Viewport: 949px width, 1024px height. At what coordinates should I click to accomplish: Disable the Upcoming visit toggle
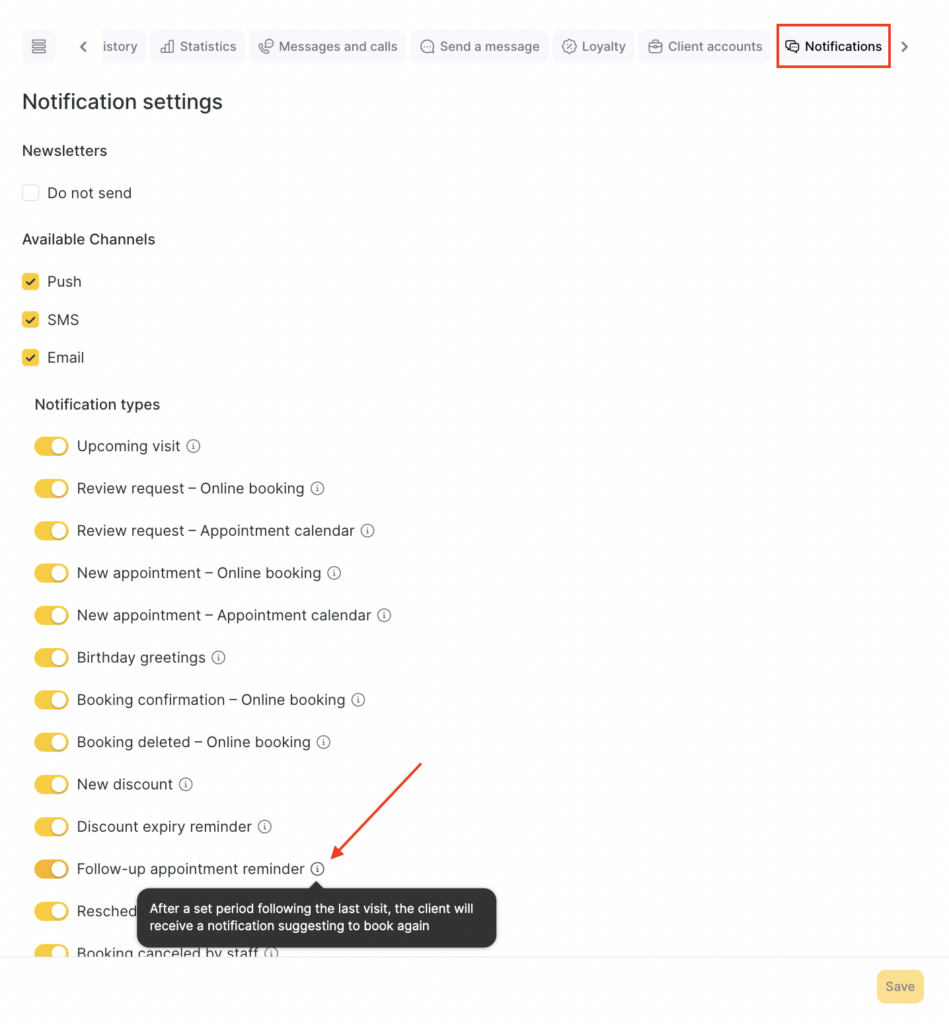[51, 446]
